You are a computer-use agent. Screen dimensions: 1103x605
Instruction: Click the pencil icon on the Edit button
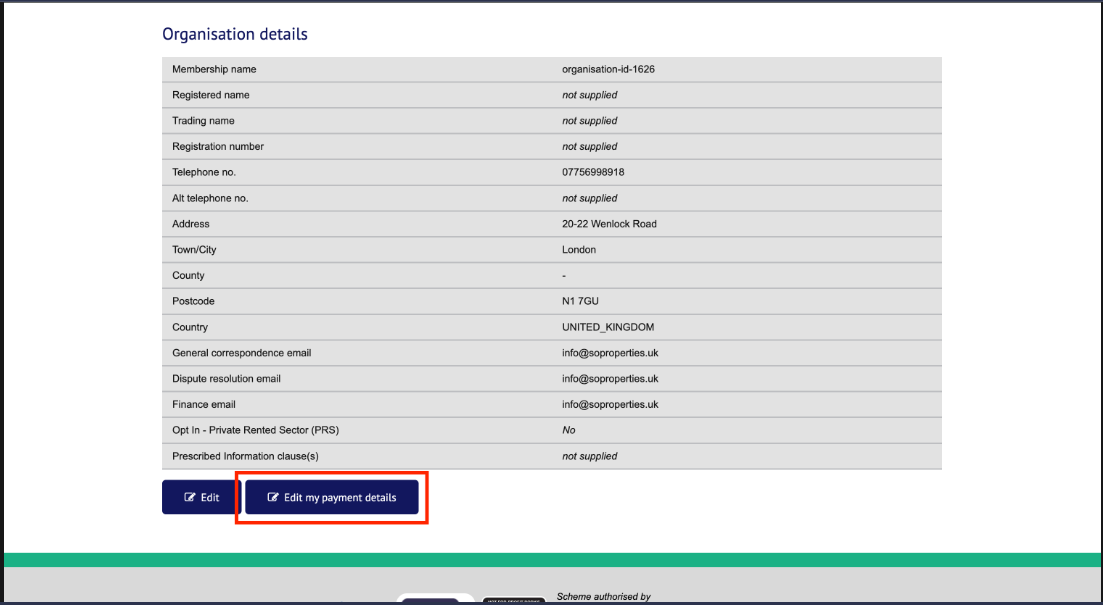point(190,497)
